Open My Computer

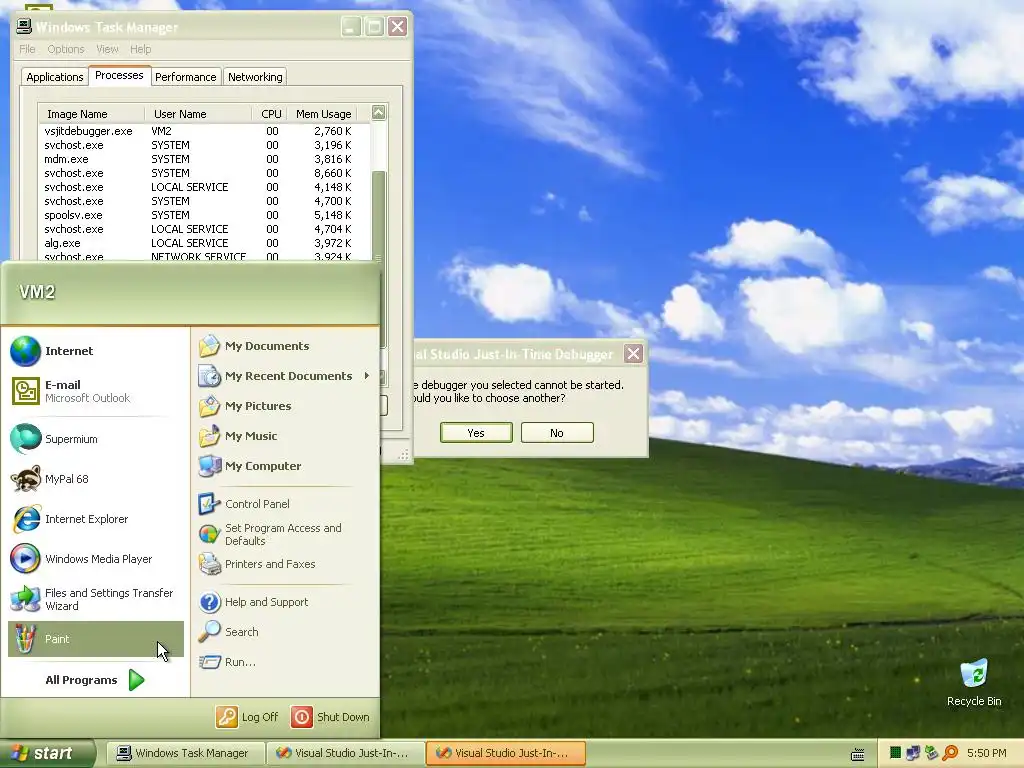tap(285, 466)
